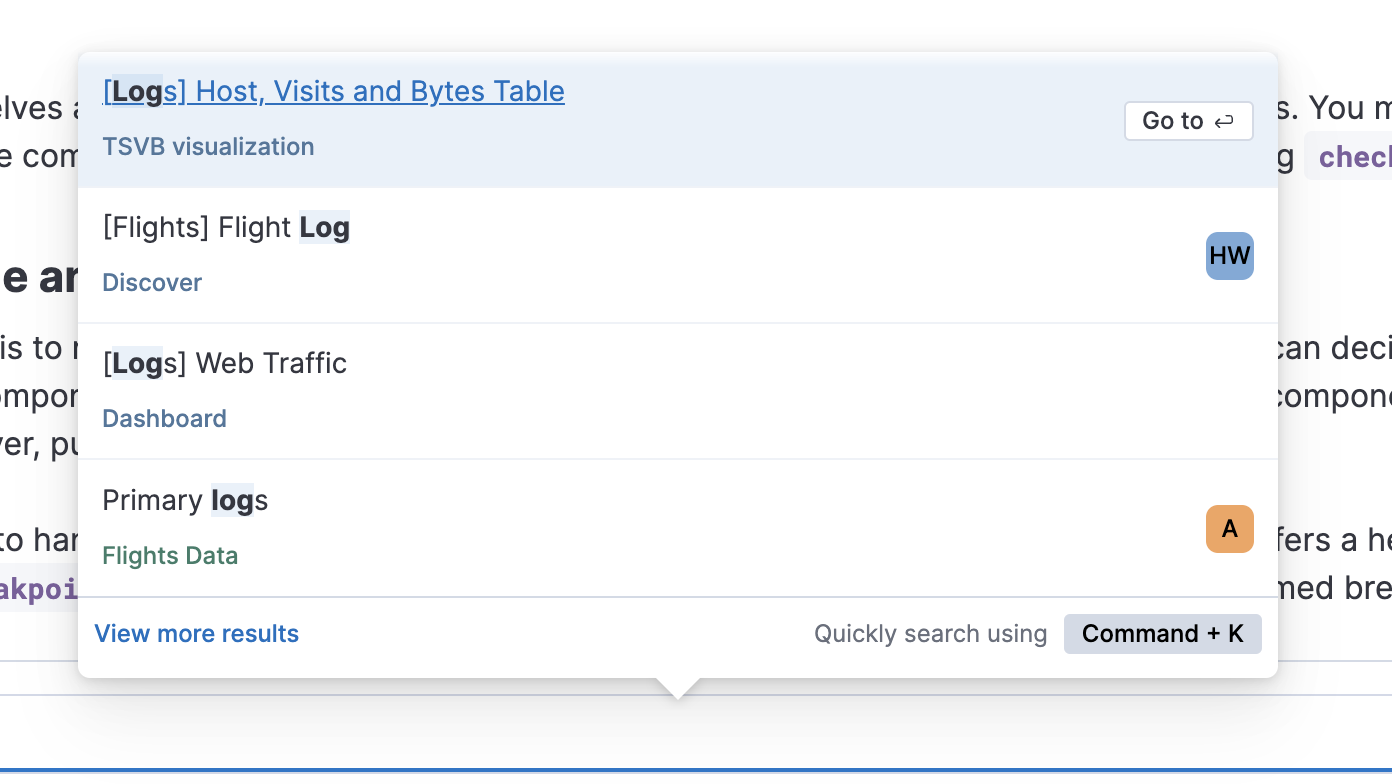
Task: Open the "View more results" link
Action: (x=197, y=634)
